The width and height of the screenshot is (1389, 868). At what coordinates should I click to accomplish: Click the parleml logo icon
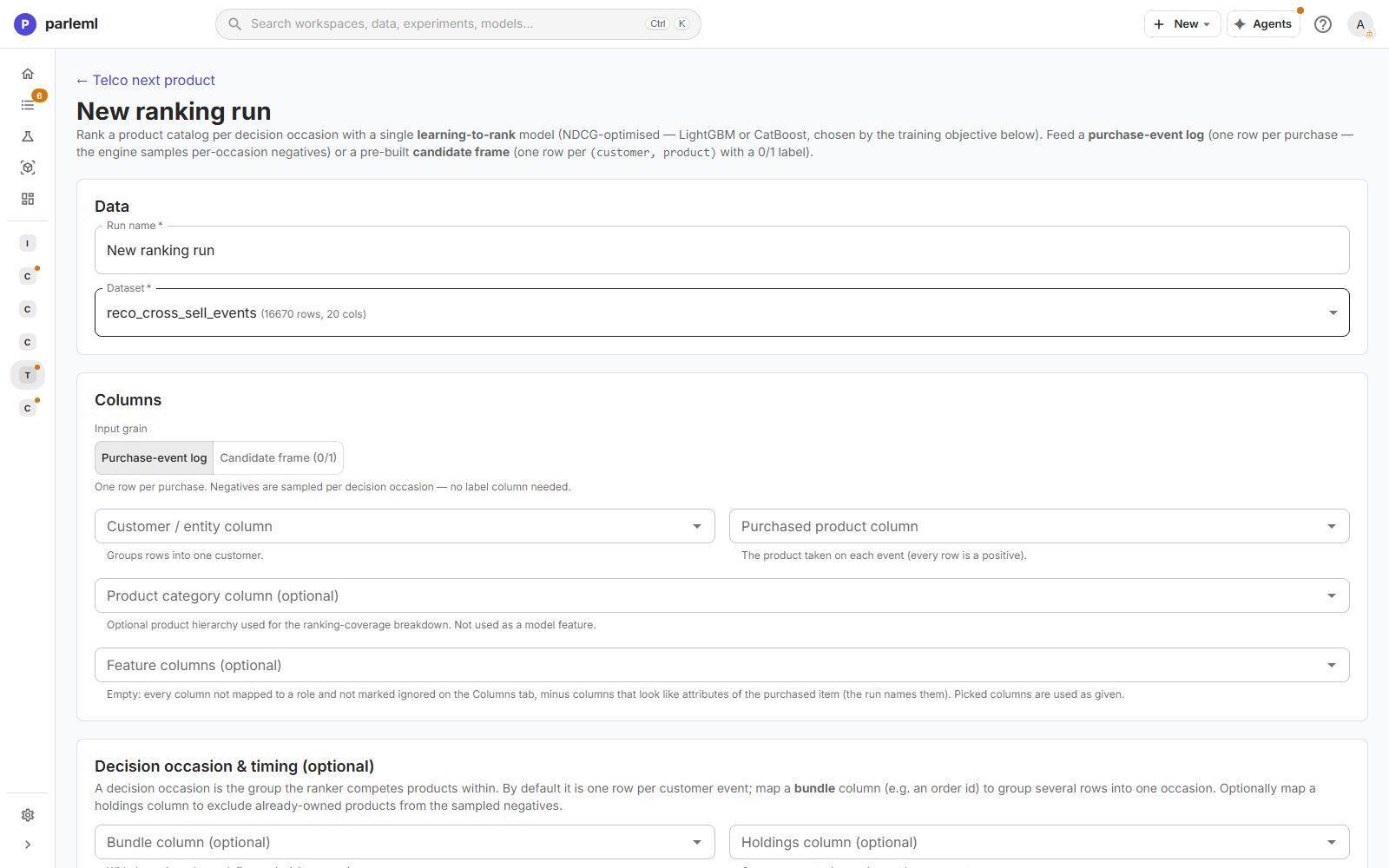(25, 24)
